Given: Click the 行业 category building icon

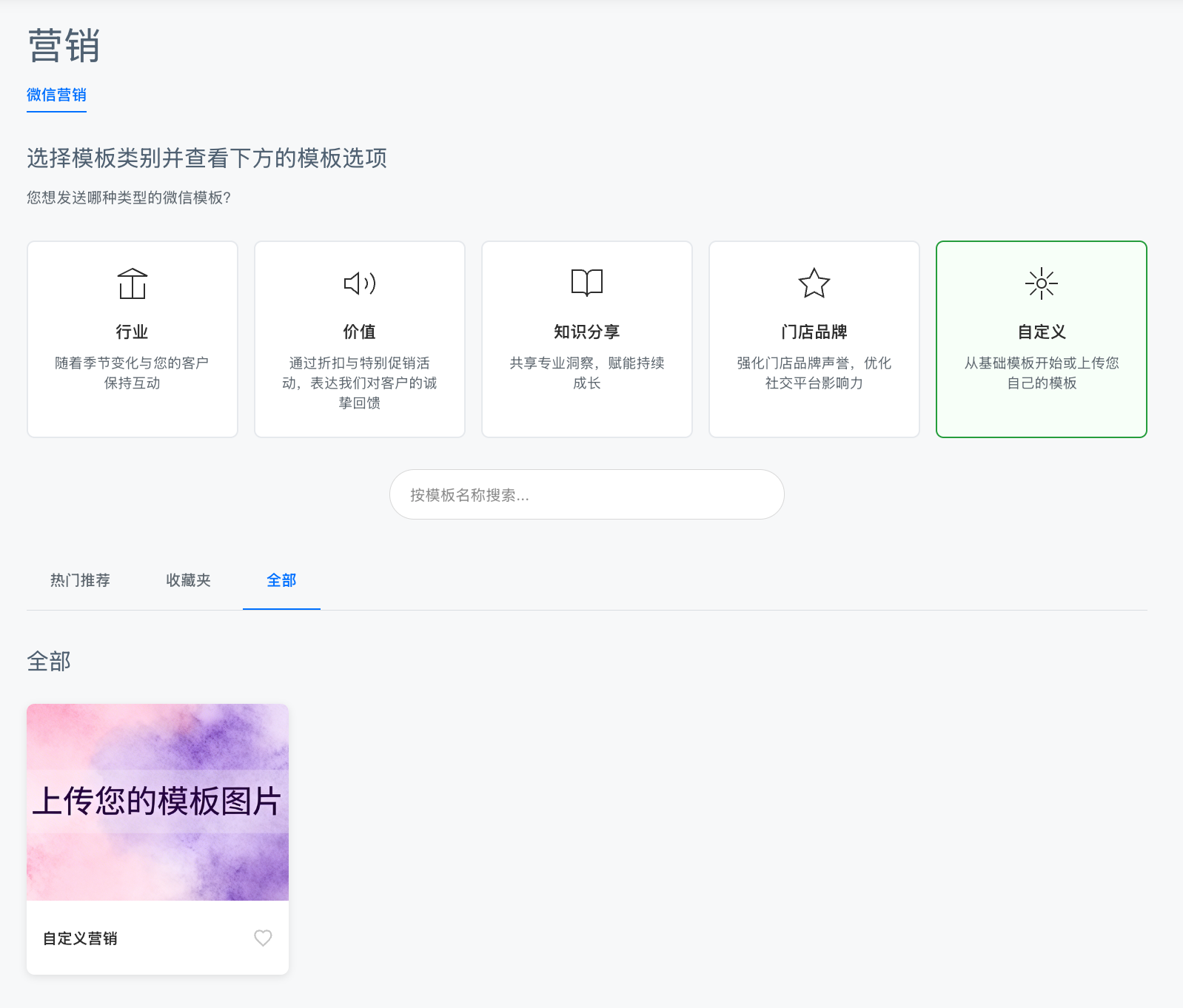Looking at the screenshot, I should [133, 283].
